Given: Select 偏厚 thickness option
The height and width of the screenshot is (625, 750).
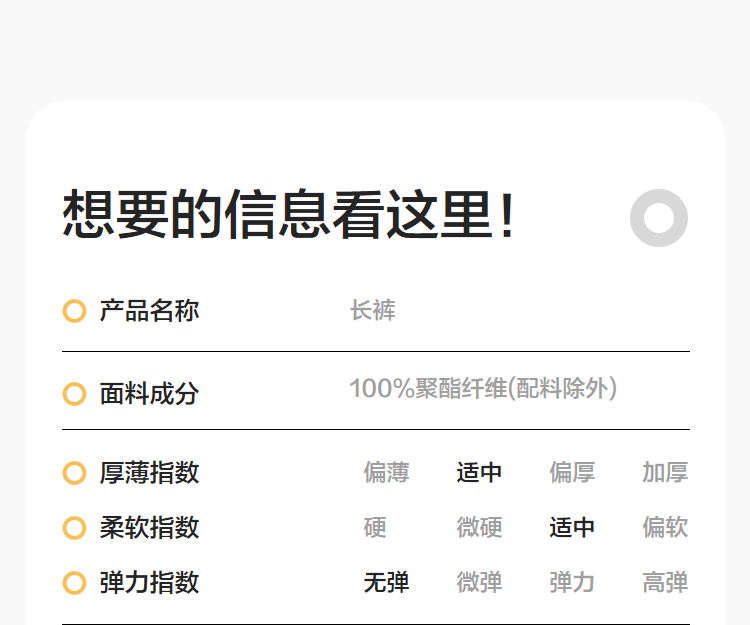Looking at the screenshot, I should pyautogui.click(x=572, y=473).
